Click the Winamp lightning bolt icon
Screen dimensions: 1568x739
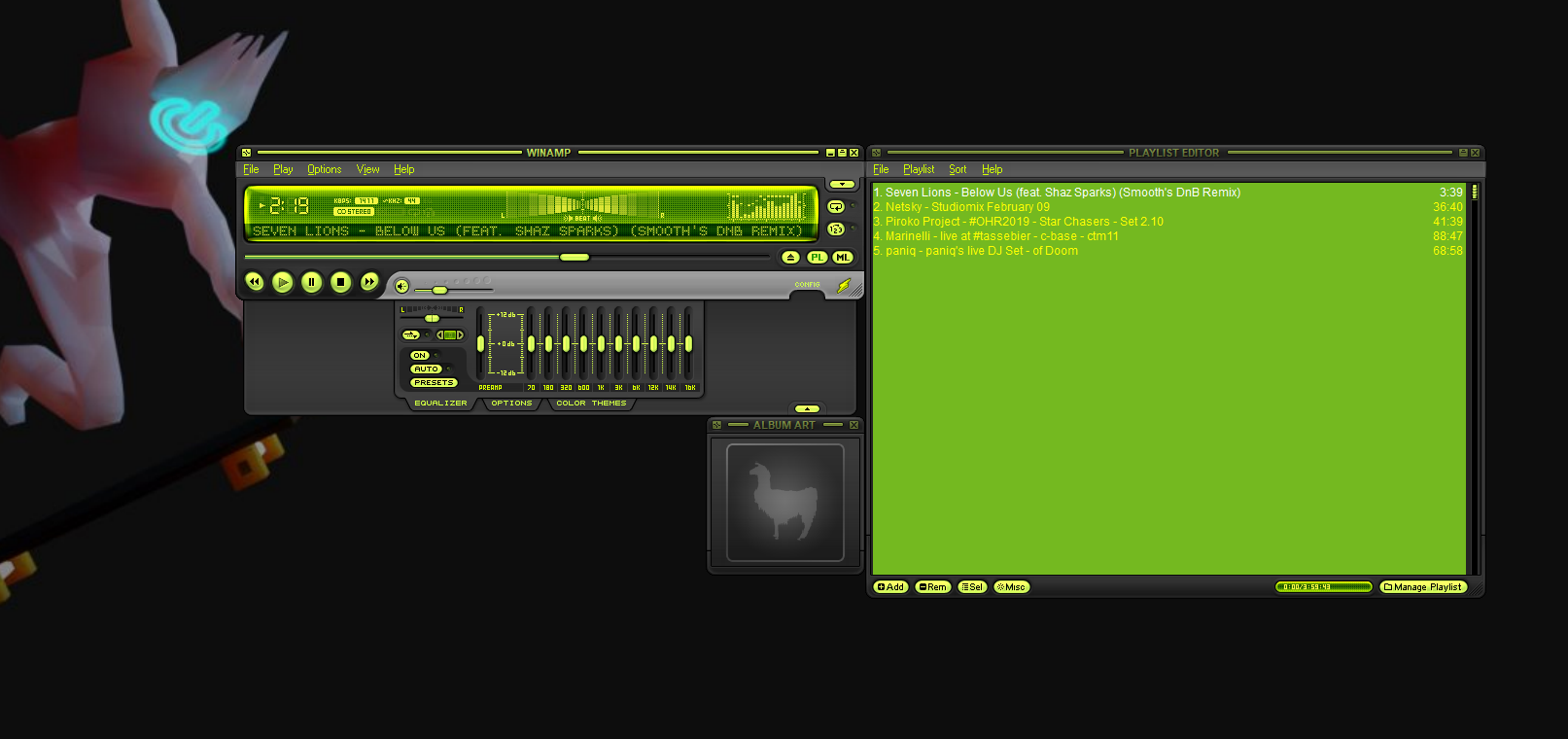(x=844, y=285)
